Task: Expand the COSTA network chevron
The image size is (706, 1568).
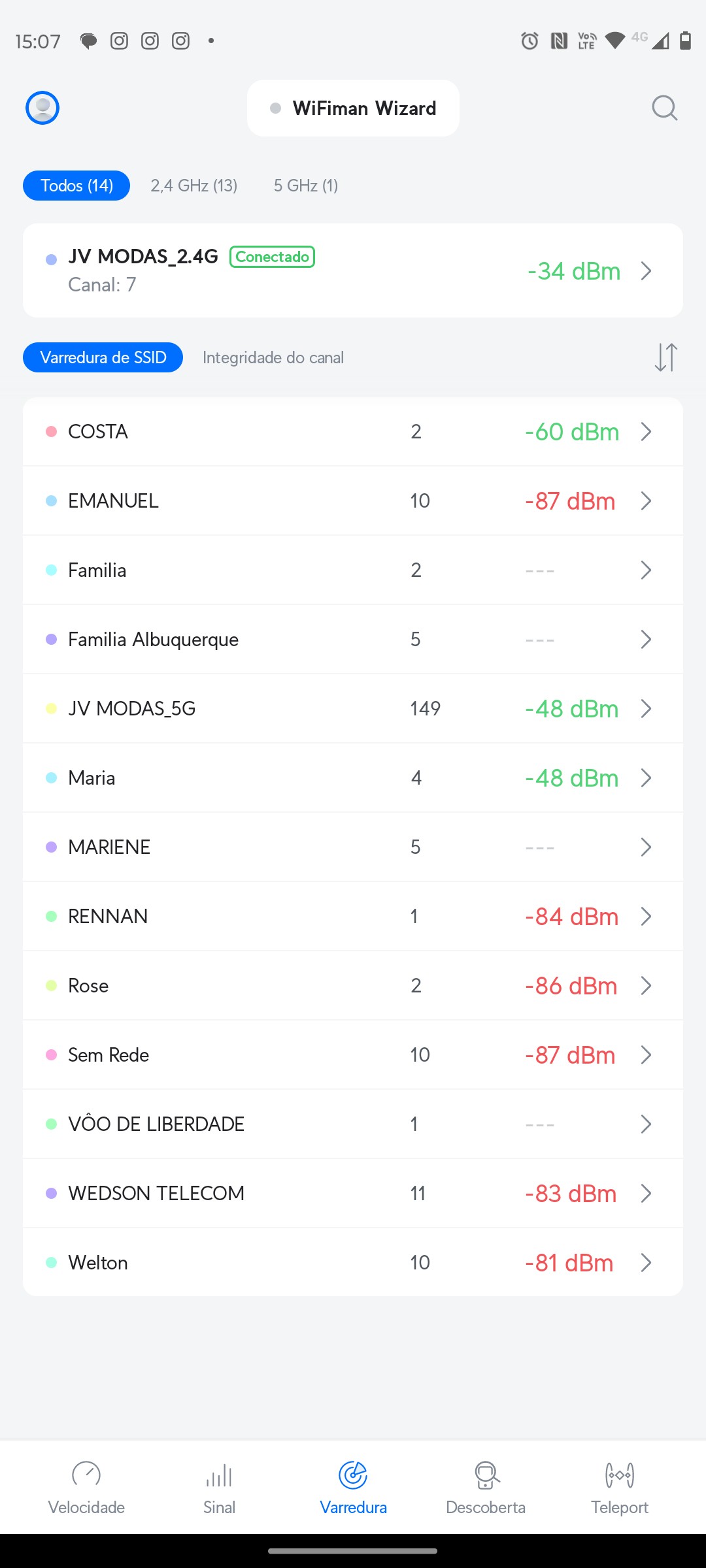Action: tap(646, 432)
